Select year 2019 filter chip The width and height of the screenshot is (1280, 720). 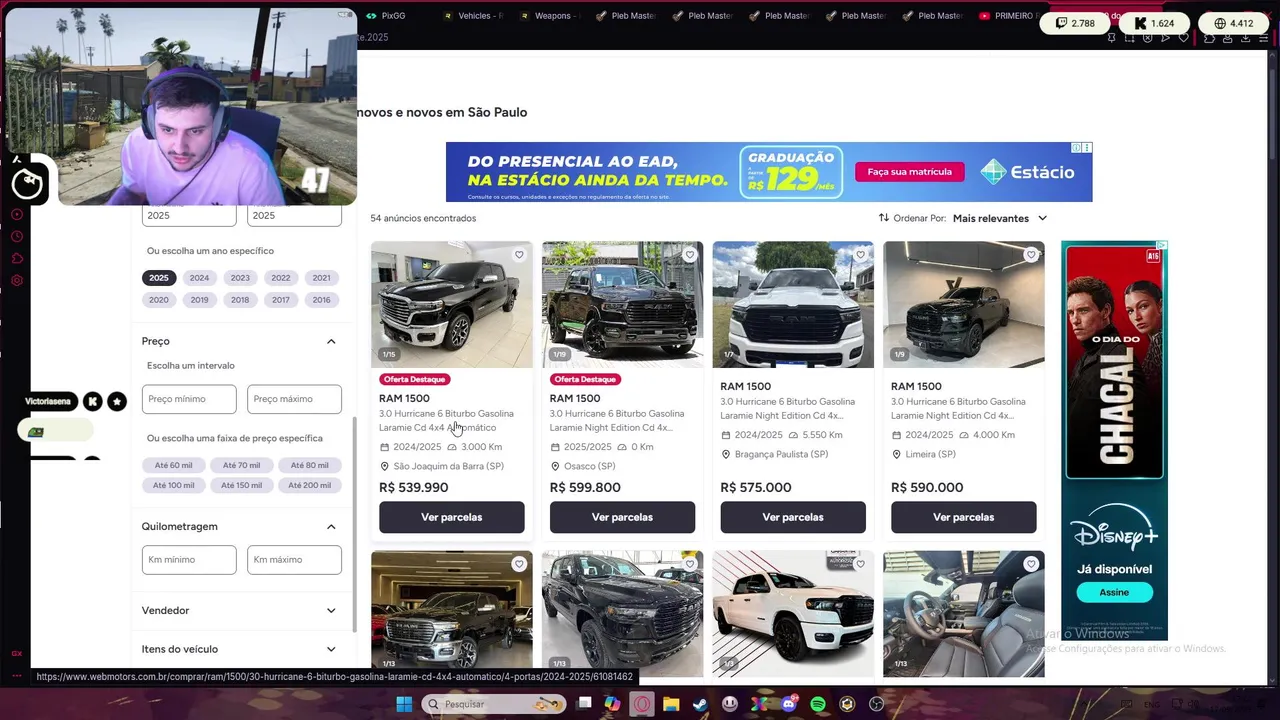pyautogui.click(x=199, y=300)
